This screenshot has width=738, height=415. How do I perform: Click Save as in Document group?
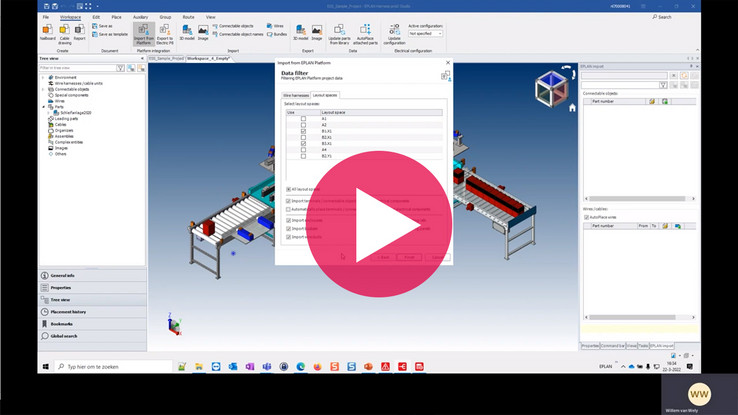coord(103,26)
